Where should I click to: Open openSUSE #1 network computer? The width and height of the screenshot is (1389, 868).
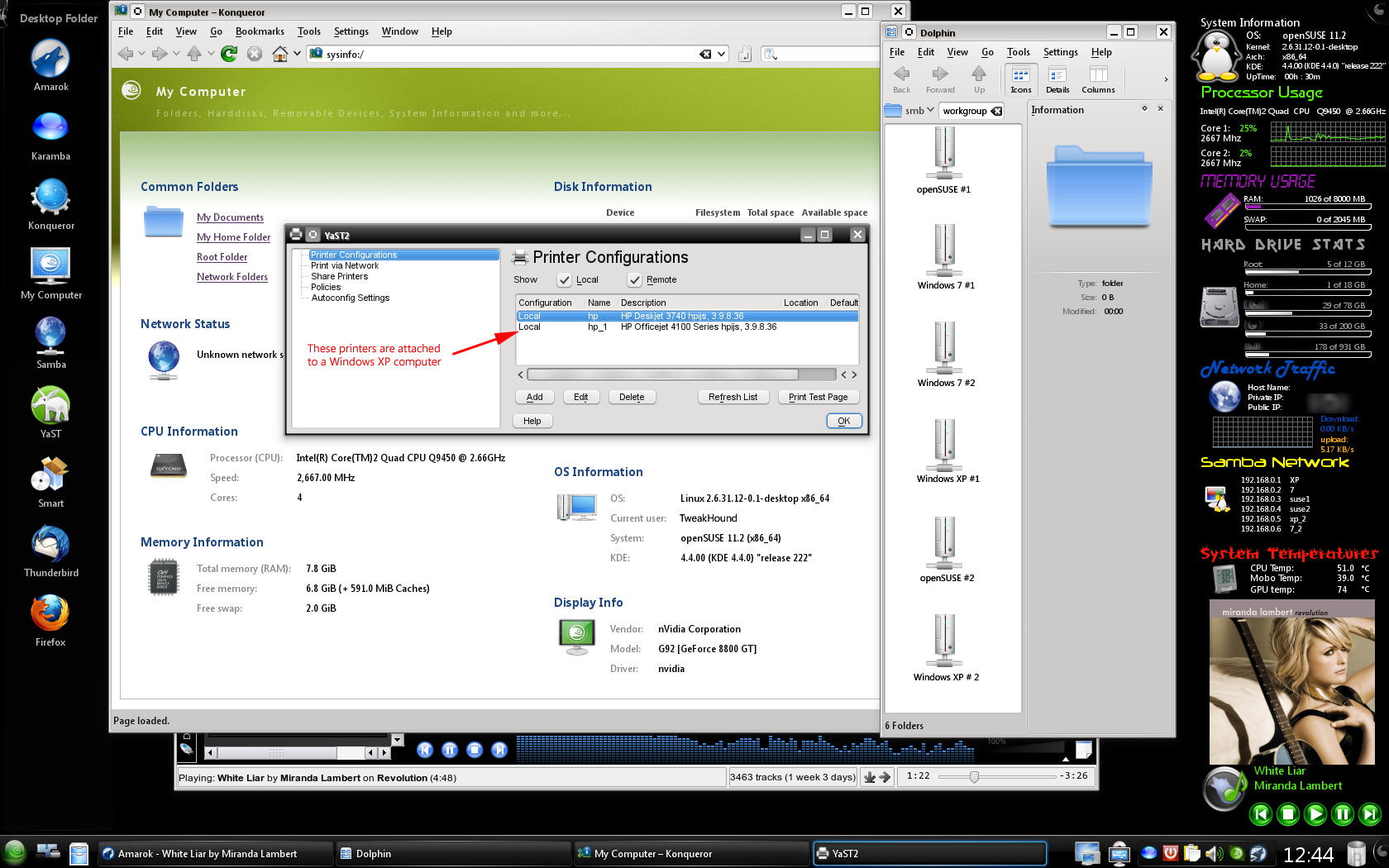944,160
